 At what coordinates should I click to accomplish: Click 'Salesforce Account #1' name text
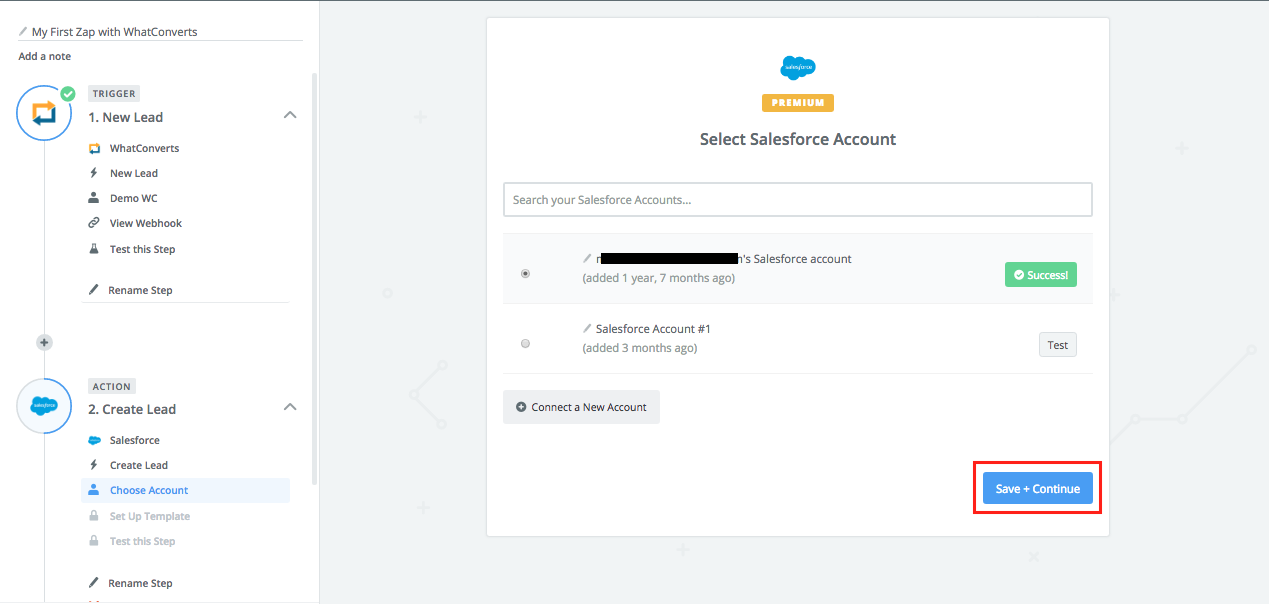tap(654, 328)
